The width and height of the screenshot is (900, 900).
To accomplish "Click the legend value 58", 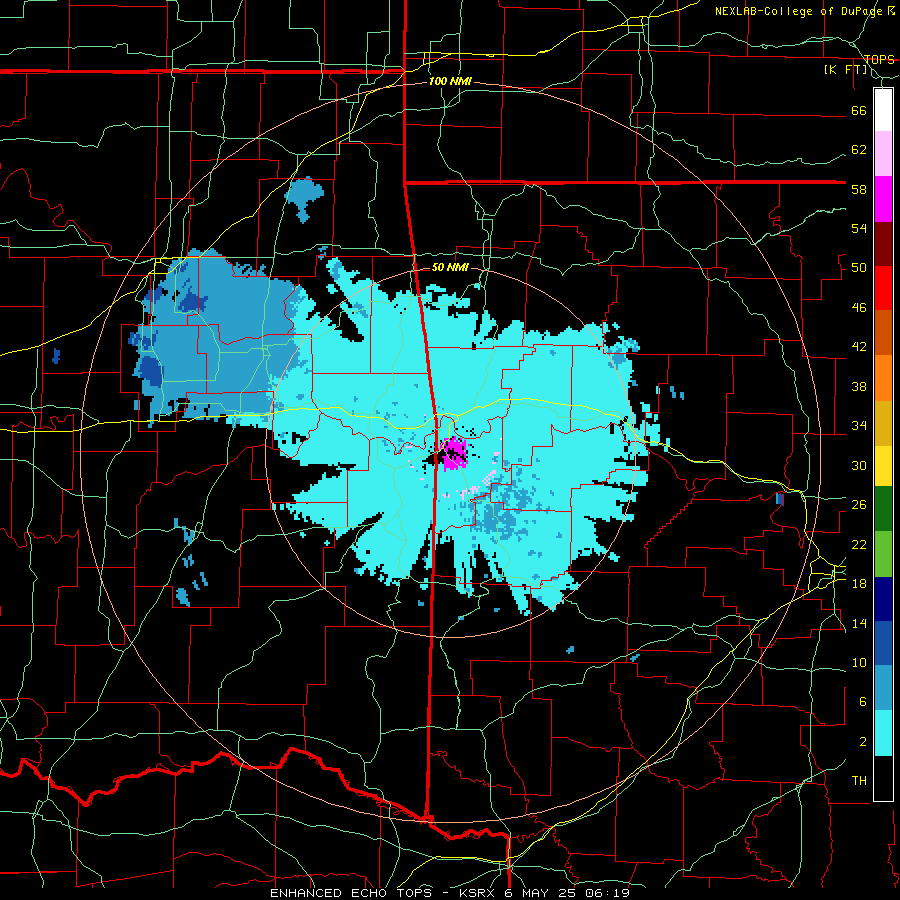I will click(859, 189).
